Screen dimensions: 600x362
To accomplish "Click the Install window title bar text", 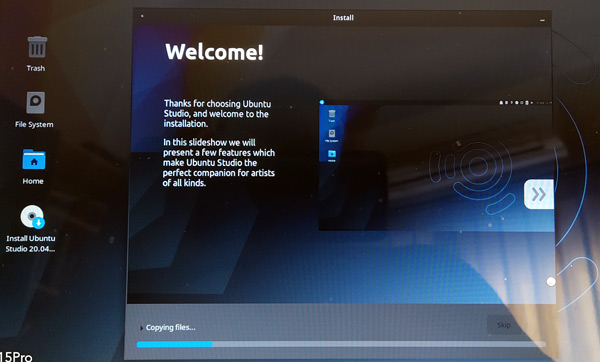I will [343, 18].
